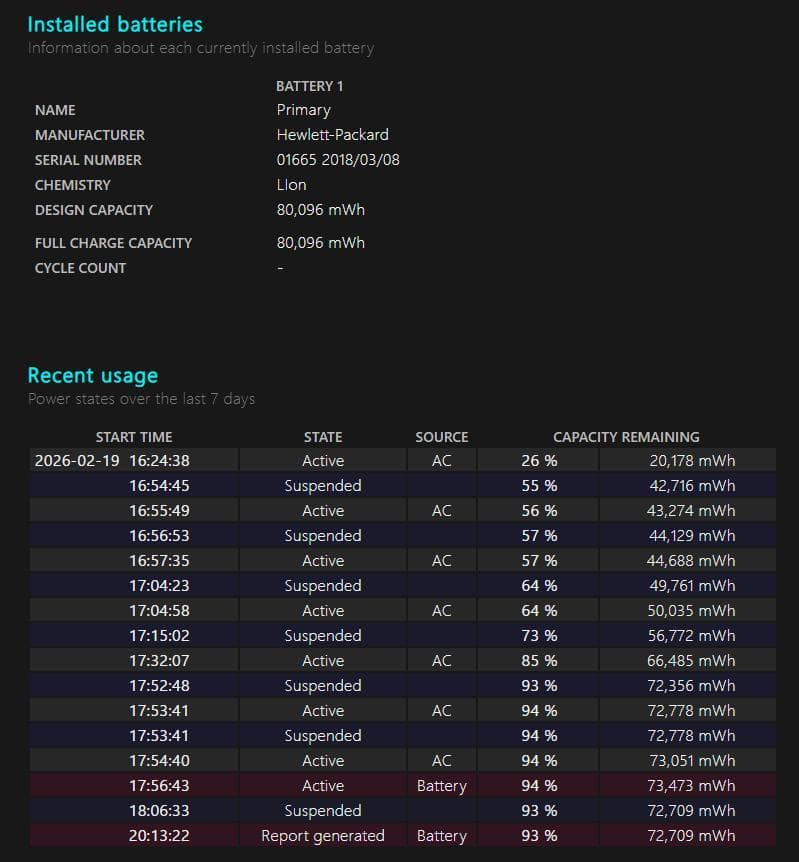Viewport: 799px width, 862px height.
Task: Click the '20,178 mWh' capacity value
Action: tap(690, 461)
